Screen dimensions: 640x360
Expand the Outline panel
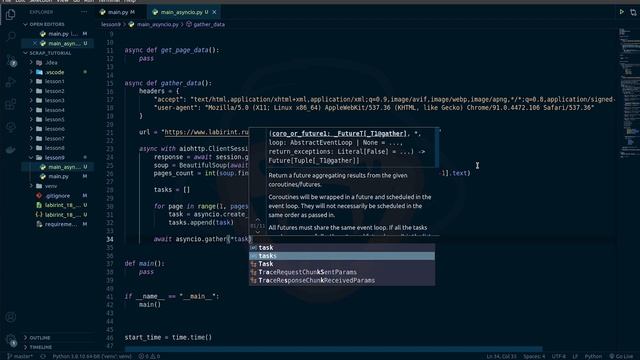(x=40, y=338)
